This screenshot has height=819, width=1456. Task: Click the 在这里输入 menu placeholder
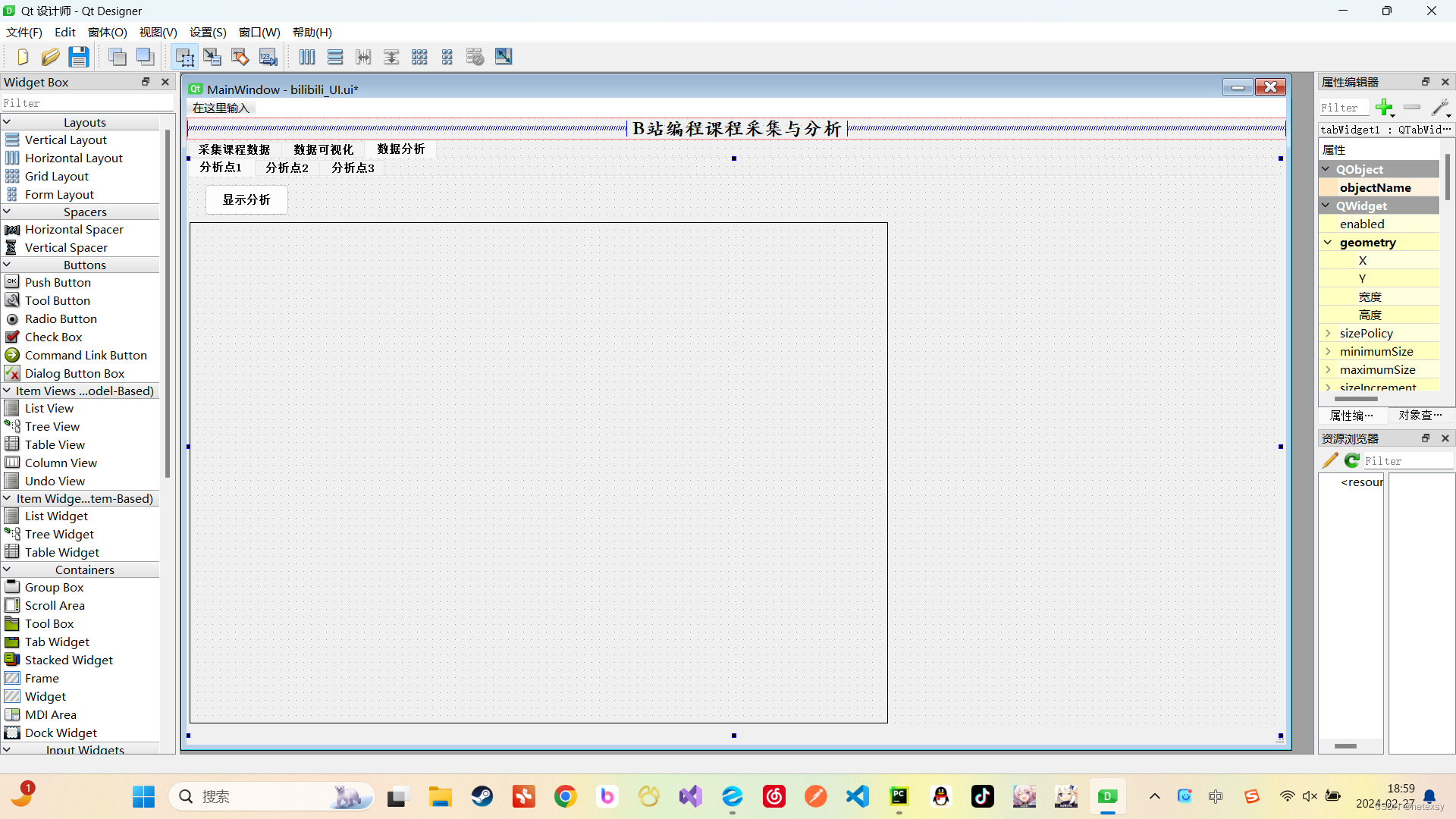pos(221,108)
